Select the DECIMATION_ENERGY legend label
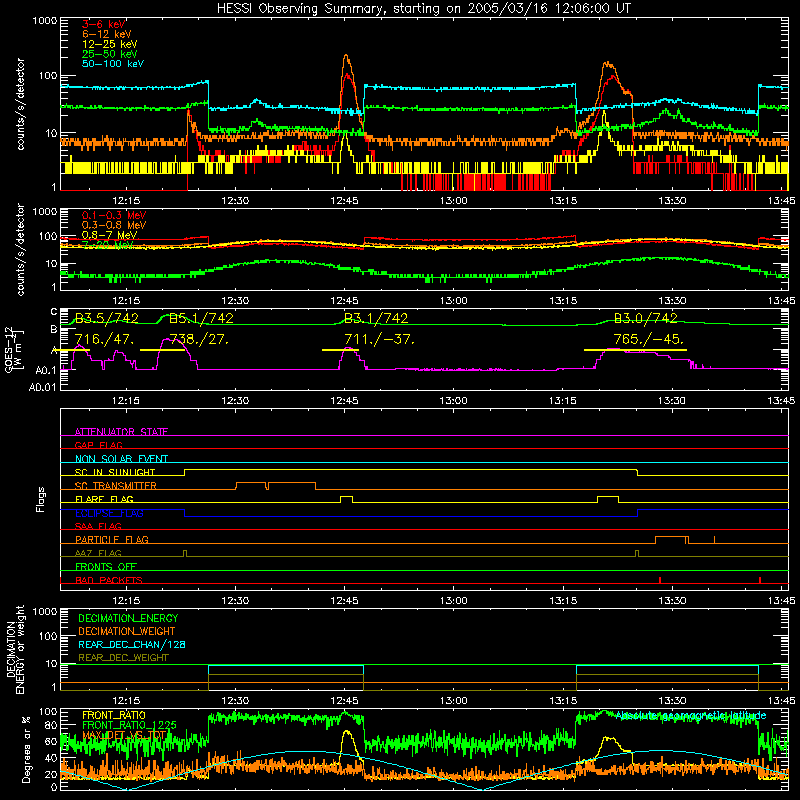Screen dimensions: 800x800 pos(128,618)
